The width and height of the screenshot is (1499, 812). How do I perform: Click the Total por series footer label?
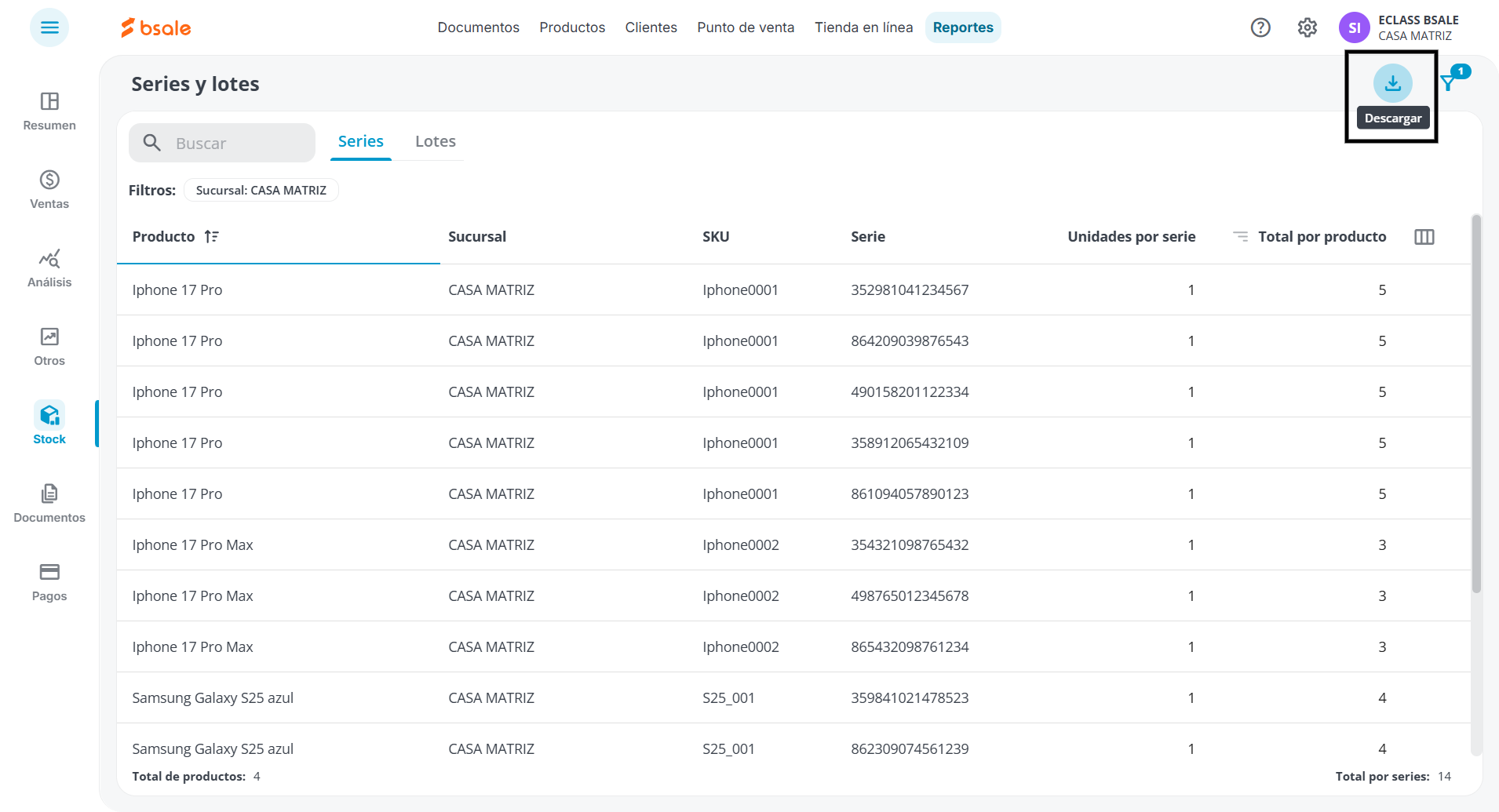pyautogui.click(x=1383, y=776)
